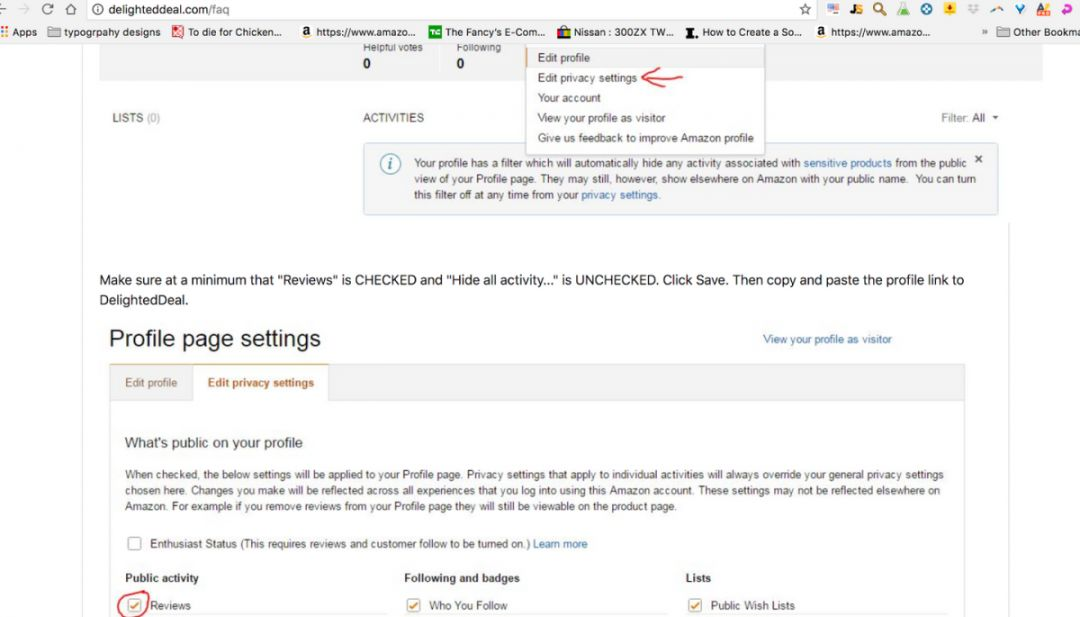Viewport: 1080px width, 617px height.
Task: Uncheck the Who You Follow checkbox
Action: point(413,605)
